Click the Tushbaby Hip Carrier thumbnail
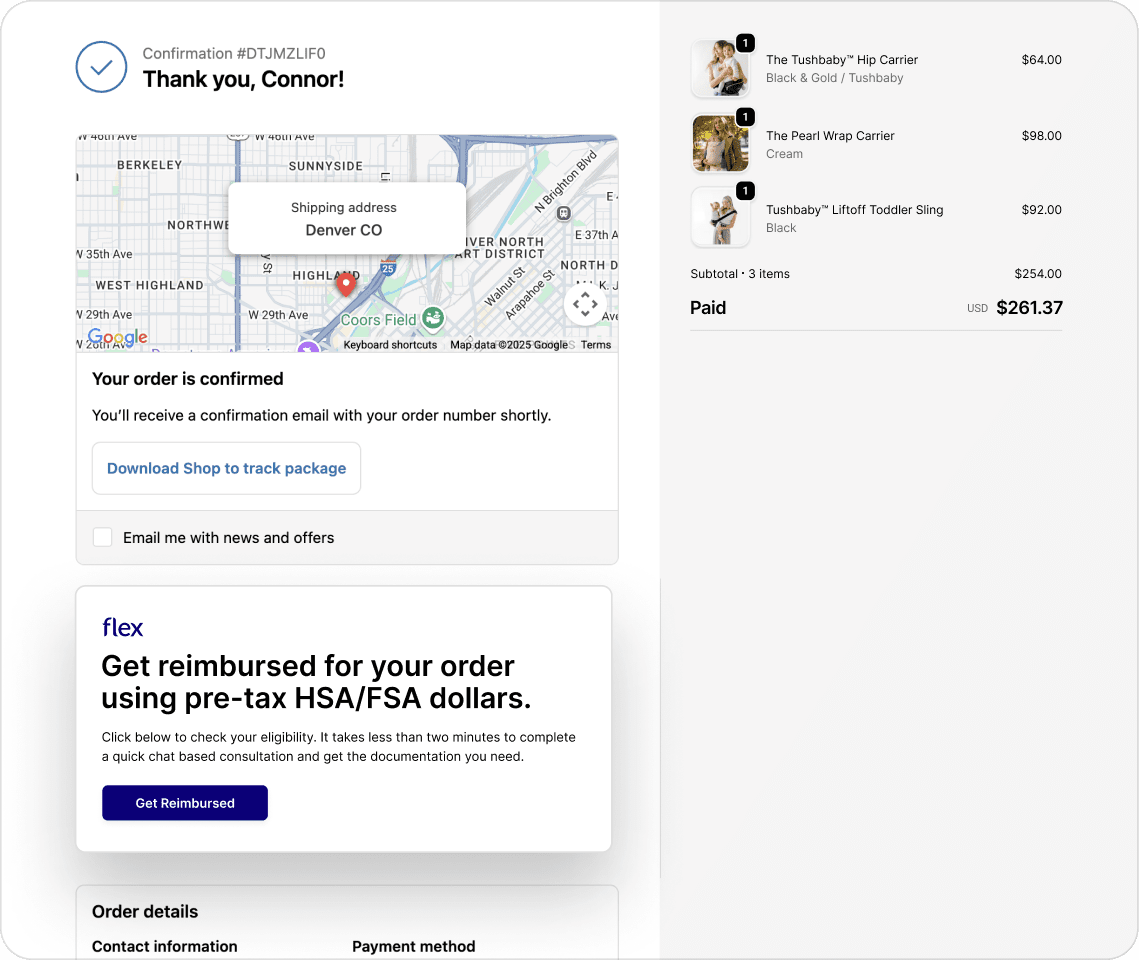Viewport: 1139px width, 960px height. point(720,69)
